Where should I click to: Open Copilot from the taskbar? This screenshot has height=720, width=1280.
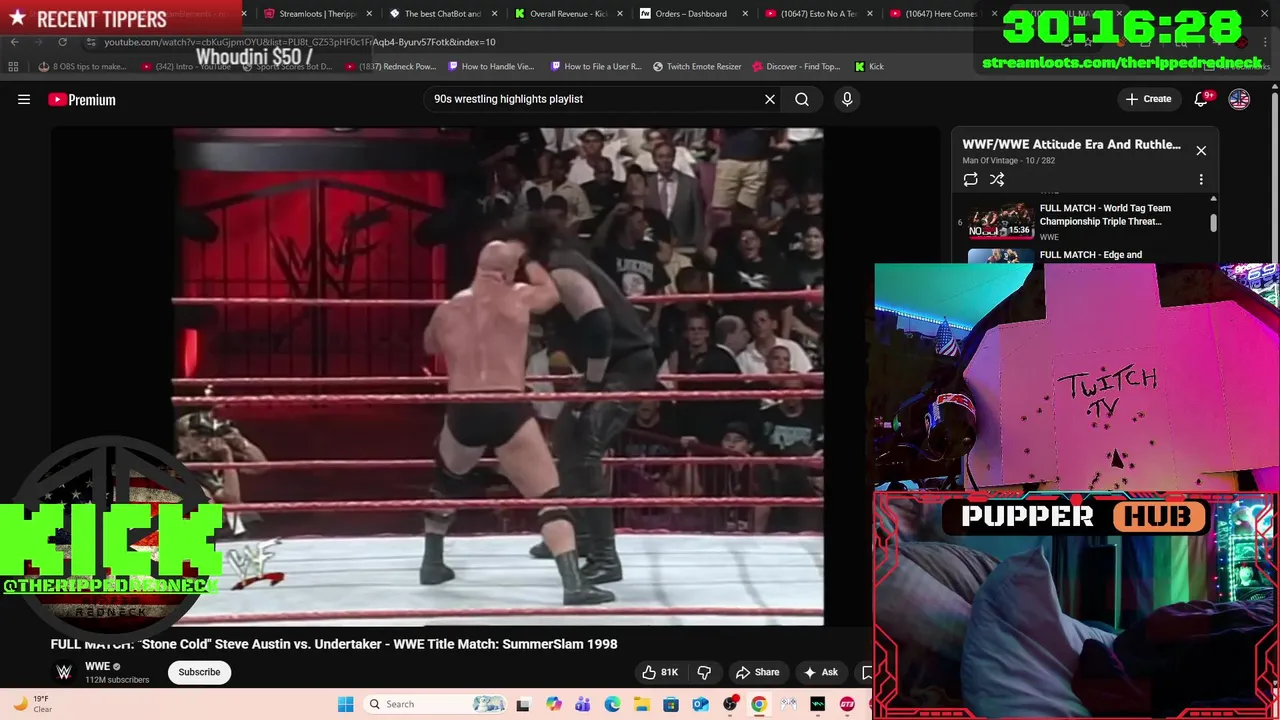tap(553, 704)
